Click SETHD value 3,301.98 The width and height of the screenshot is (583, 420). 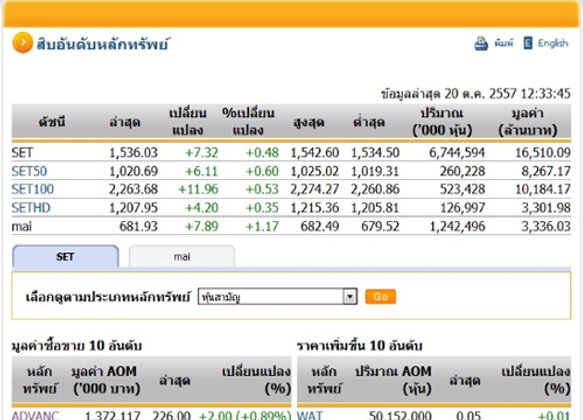(x=546, y=207)
